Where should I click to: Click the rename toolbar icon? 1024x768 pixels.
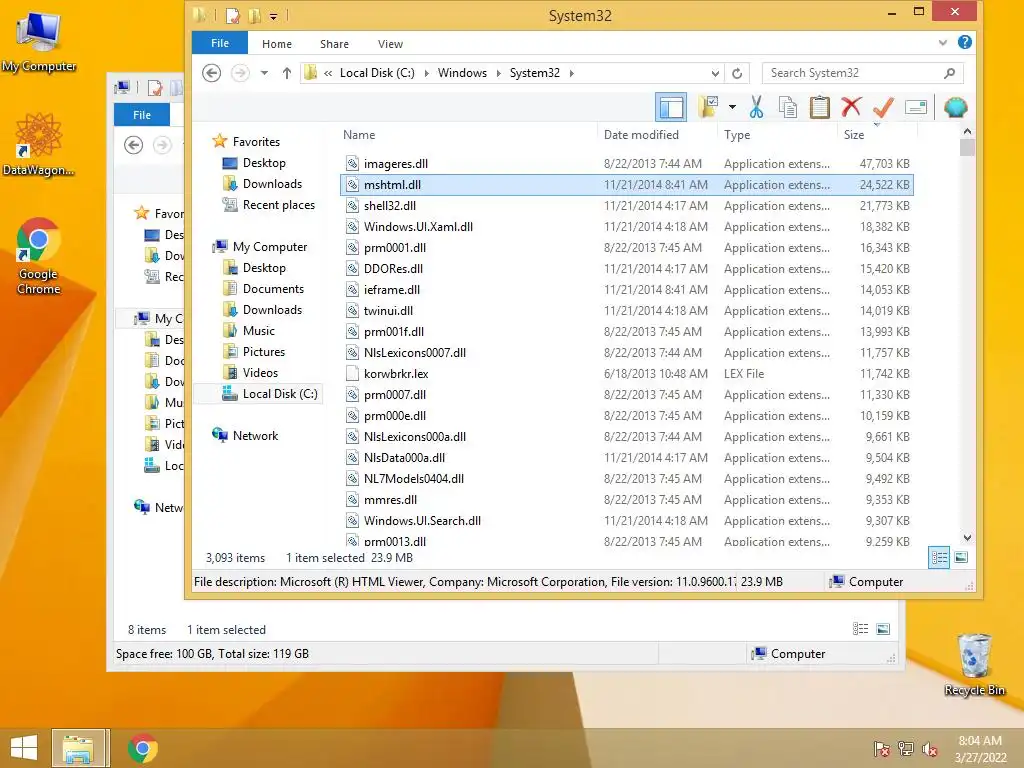(916, 107)
